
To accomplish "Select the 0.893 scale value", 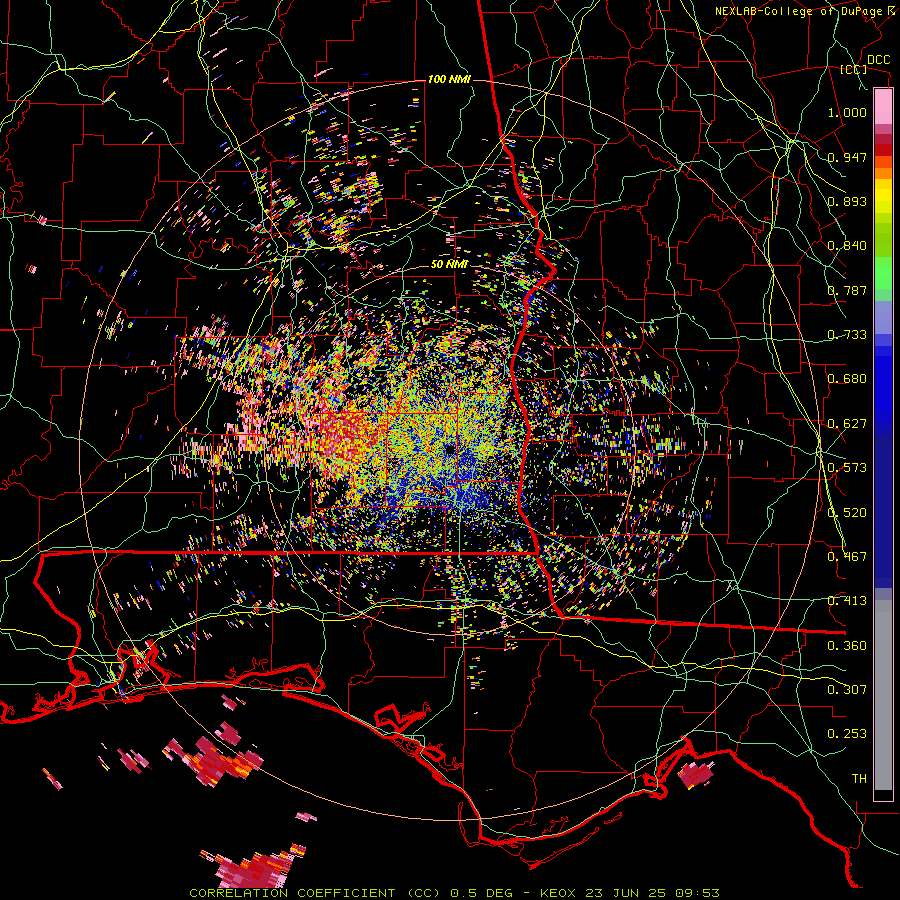I will tap(847, 201).
